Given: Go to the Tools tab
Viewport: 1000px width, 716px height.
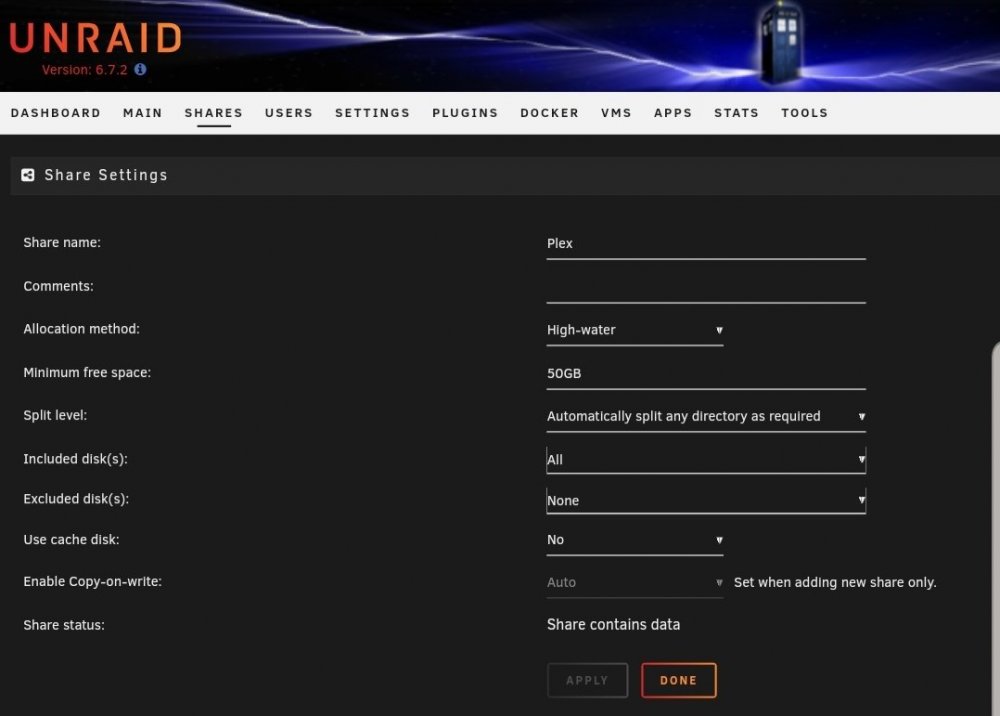Looking at the screenshot, I should pyautogui.click(x=804, y=113).
